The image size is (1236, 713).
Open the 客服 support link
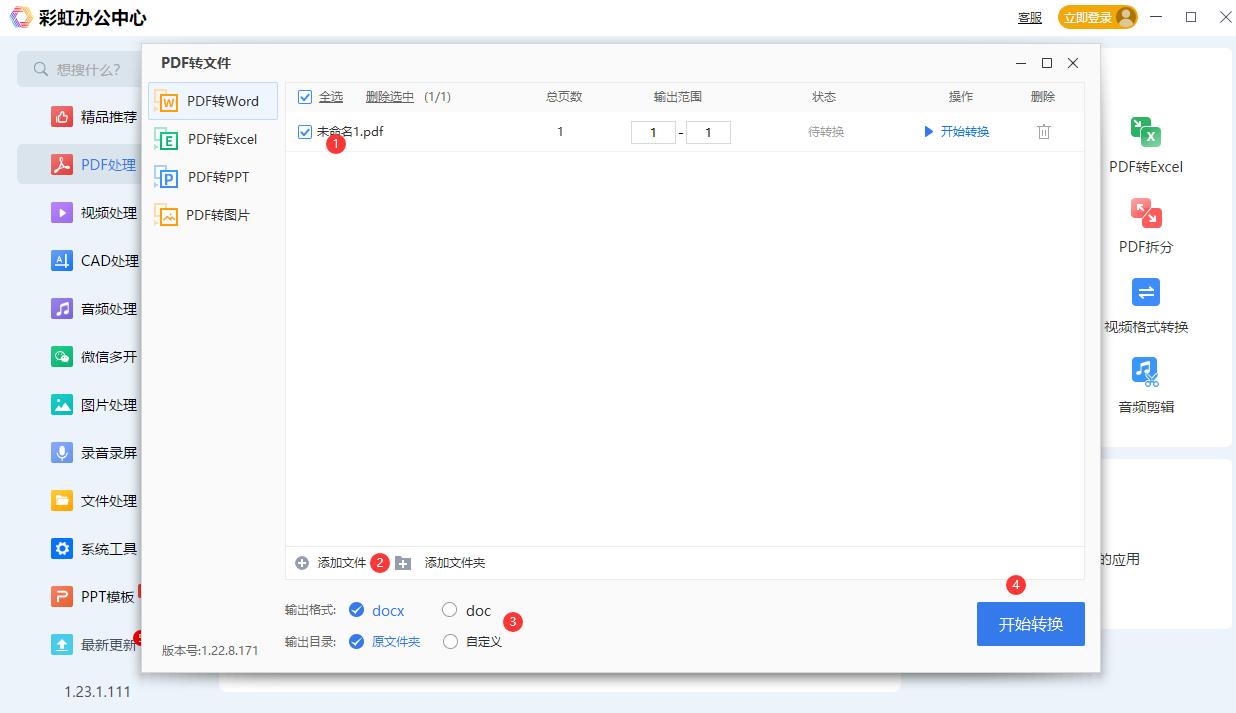click(x=1029, y=17)
